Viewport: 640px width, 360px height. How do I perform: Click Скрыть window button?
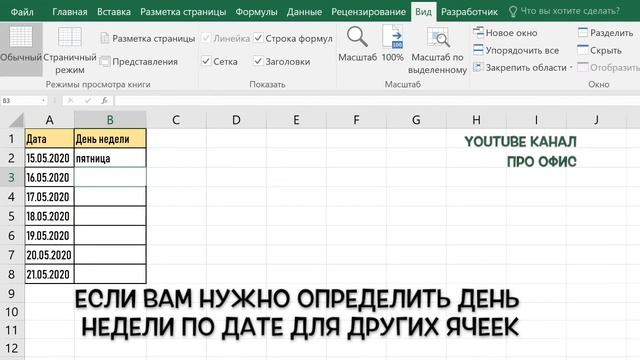pyautogui.click(x=600, y=50)
